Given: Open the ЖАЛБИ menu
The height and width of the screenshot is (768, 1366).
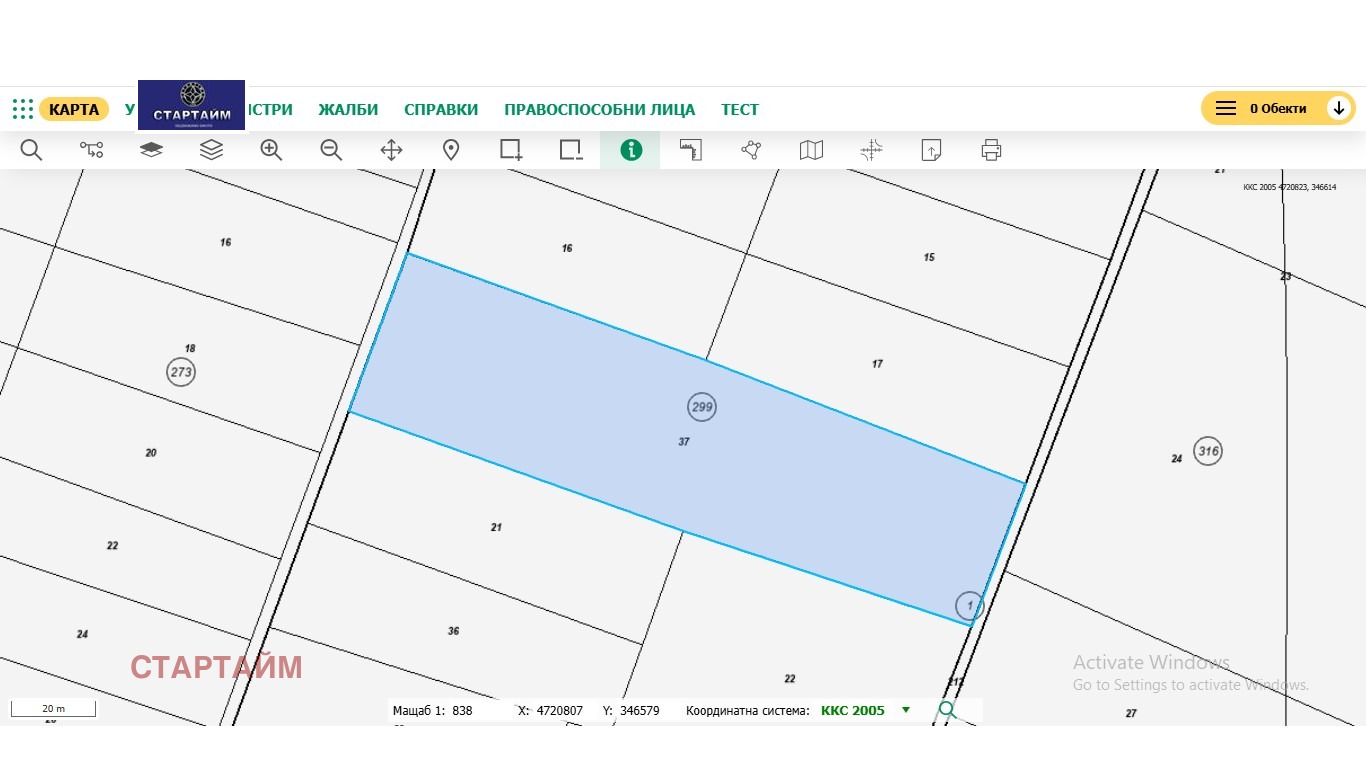Looking at the screenshot, I should tap(348, 110).
